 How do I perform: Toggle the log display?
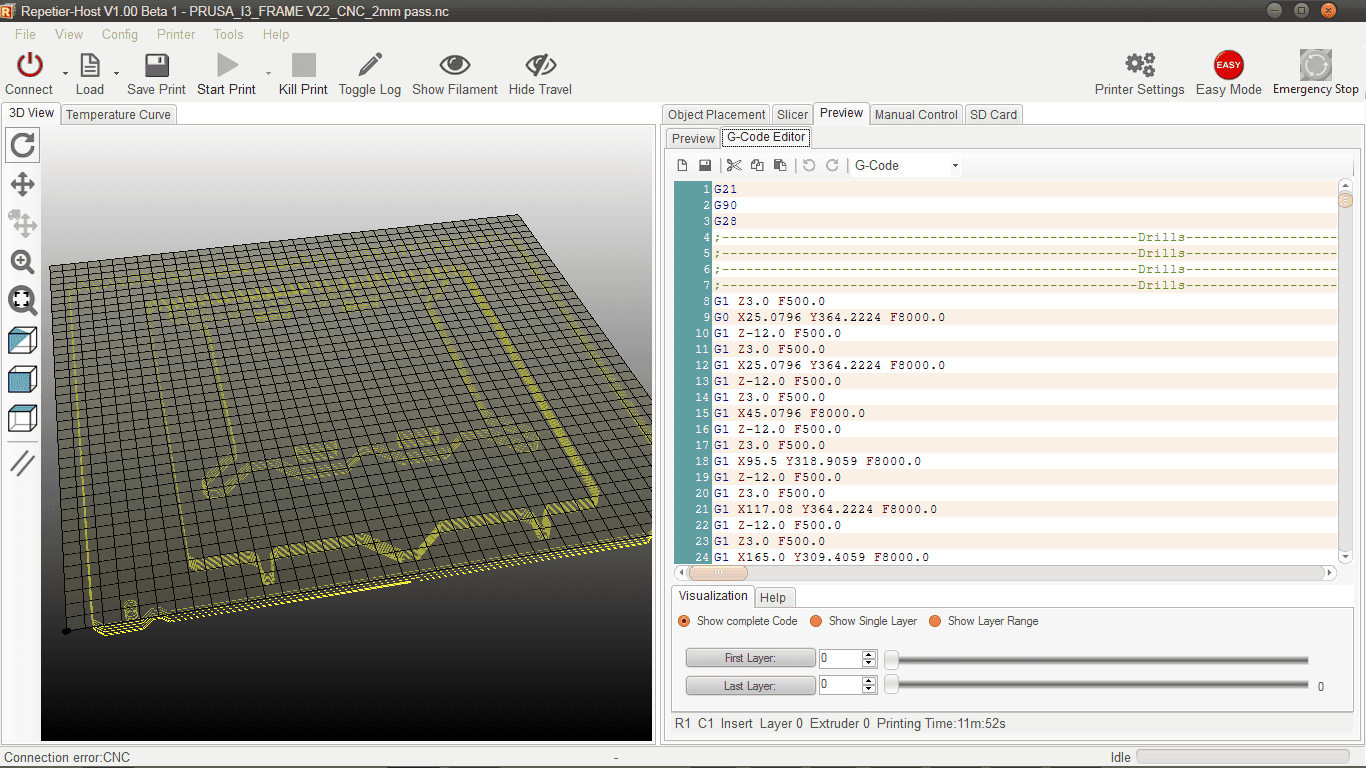369,72
